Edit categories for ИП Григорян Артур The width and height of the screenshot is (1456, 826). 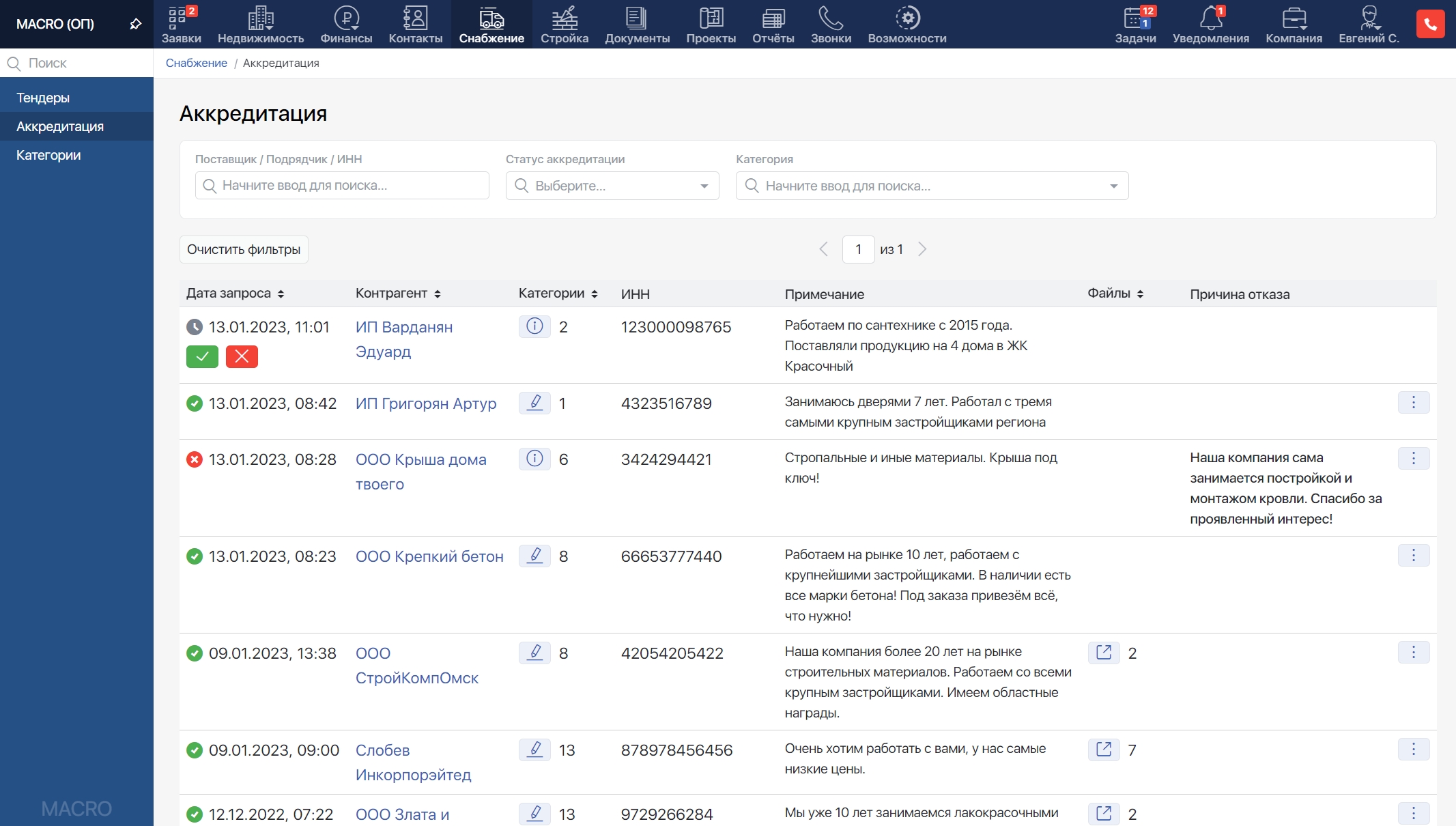point(534,403)
